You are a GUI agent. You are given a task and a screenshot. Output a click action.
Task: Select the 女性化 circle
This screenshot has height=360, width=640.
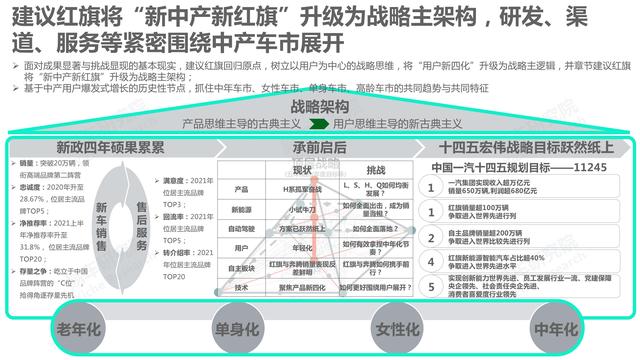click(397, 329)
